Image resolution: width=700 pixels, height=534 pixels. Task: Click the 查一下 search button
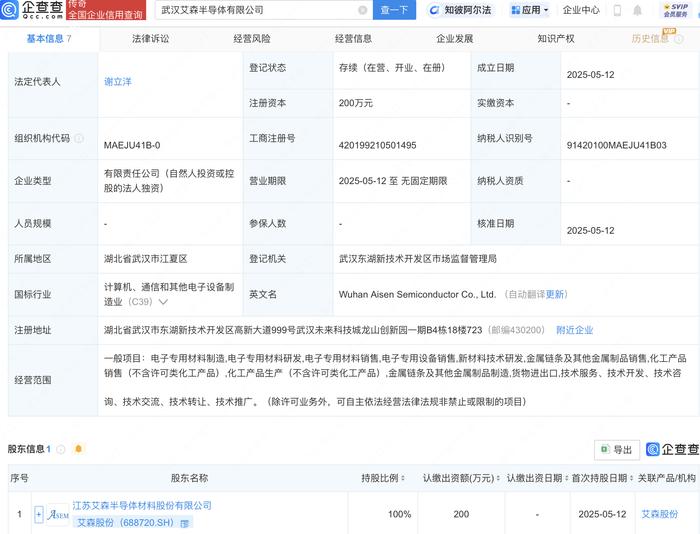(x=394, y=10)
